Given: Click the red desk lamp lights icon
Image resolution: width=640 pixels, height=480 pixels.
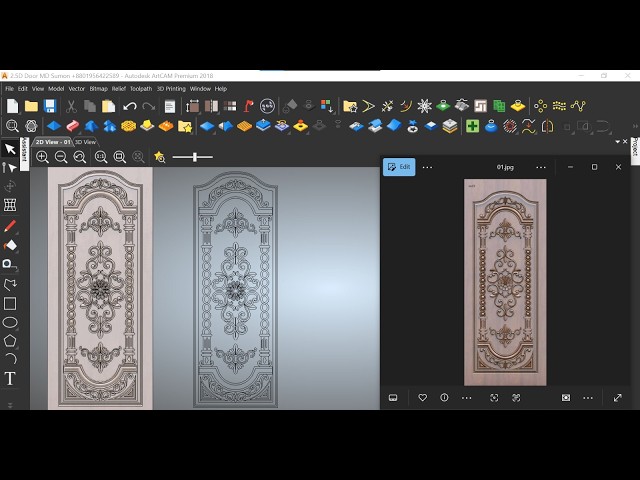Looking at the screenshot, I should point(249,106).
